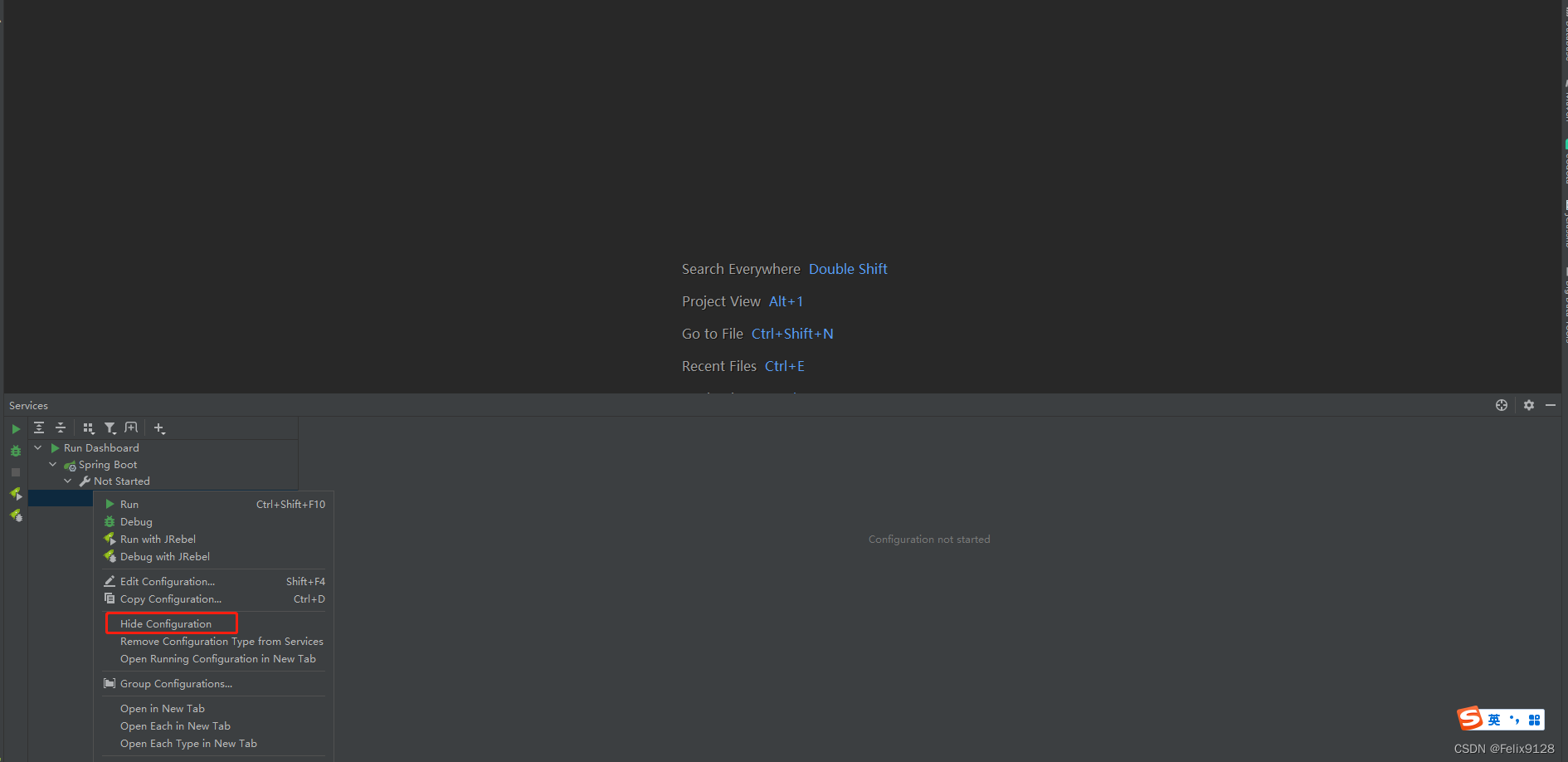Click the Add Service plus icon
The image size is (1568, 762).
[159, 428]
